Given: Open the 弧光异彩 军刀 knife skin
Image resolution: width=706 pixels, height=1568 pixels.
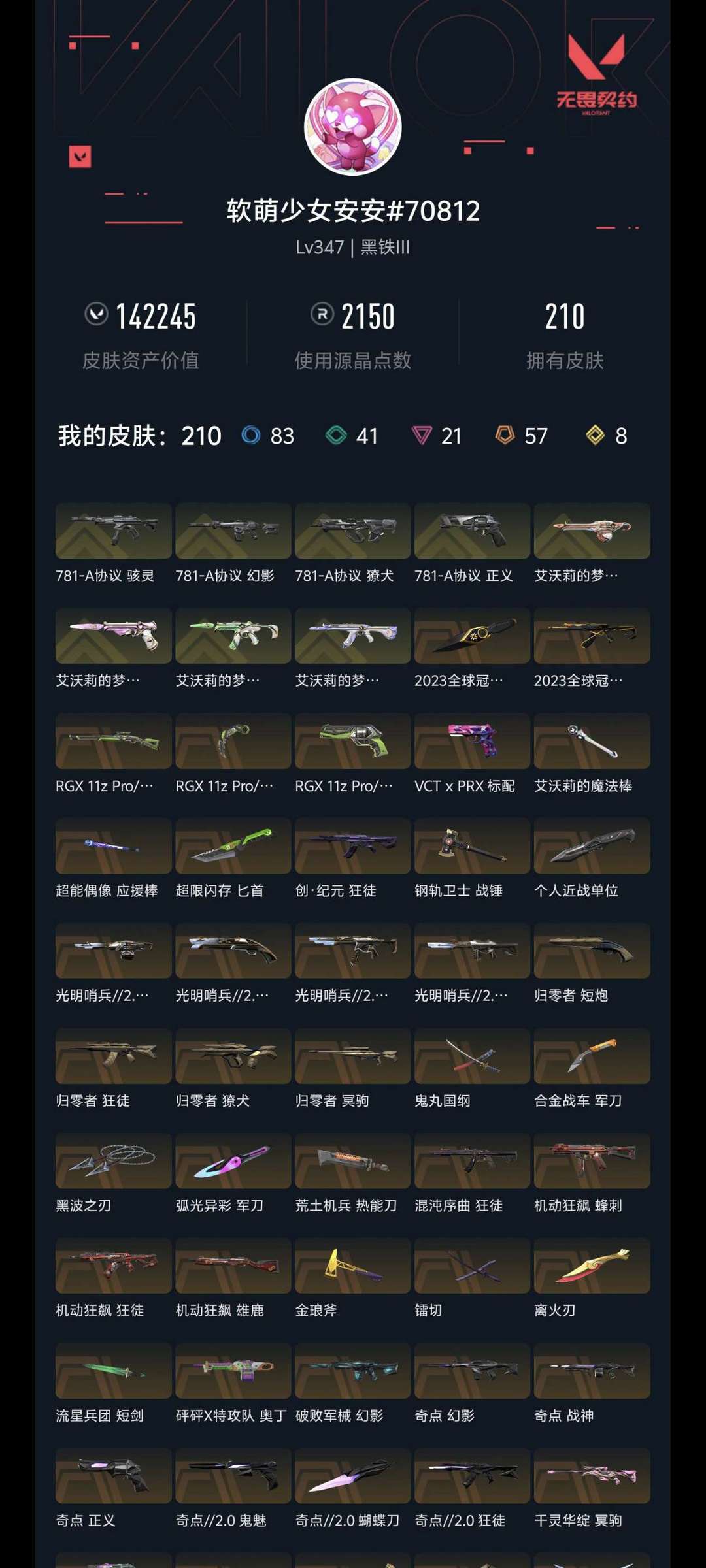Looking at the screenshot, I should point(233,1160).
